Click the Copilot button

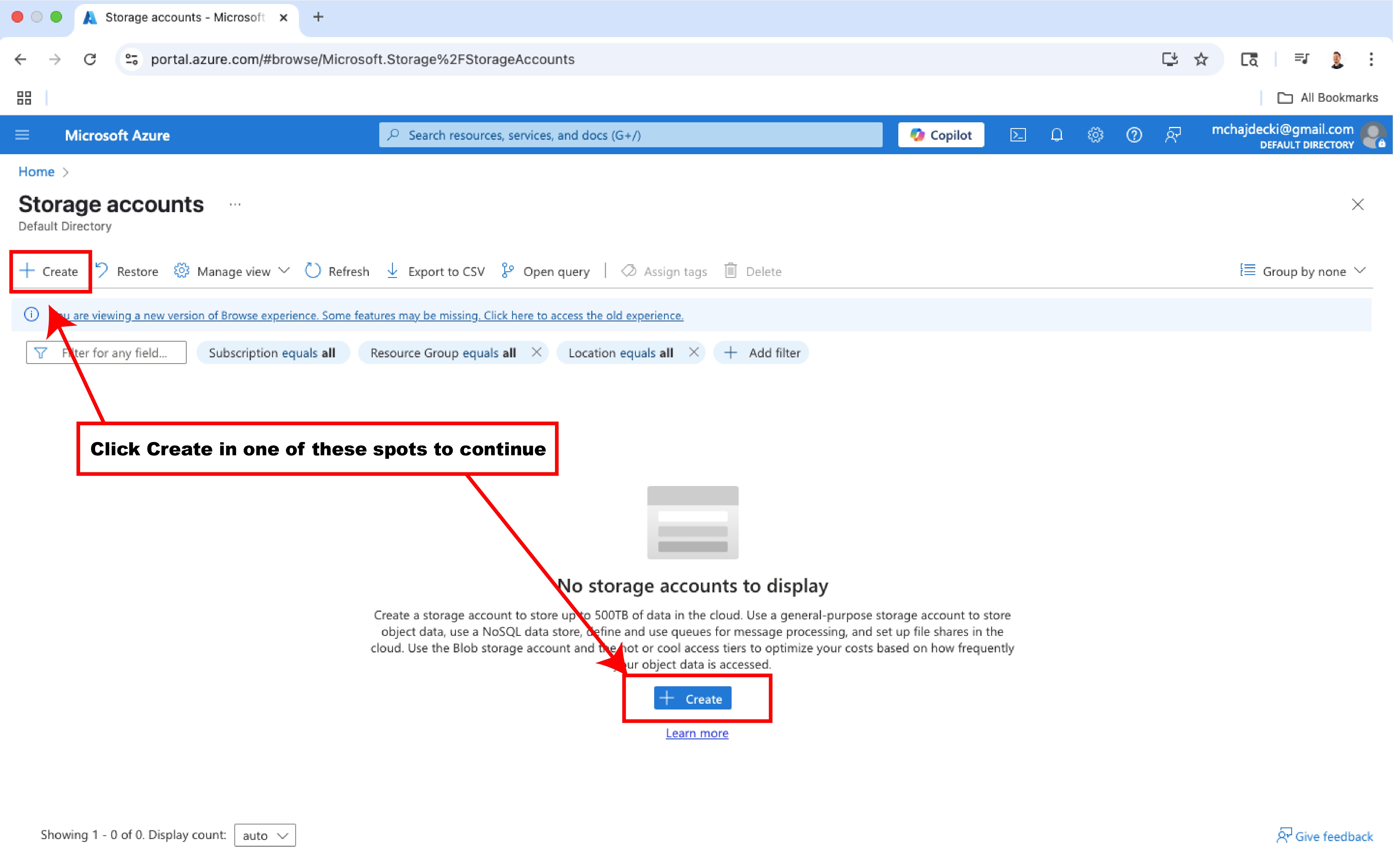pos(941,135)
